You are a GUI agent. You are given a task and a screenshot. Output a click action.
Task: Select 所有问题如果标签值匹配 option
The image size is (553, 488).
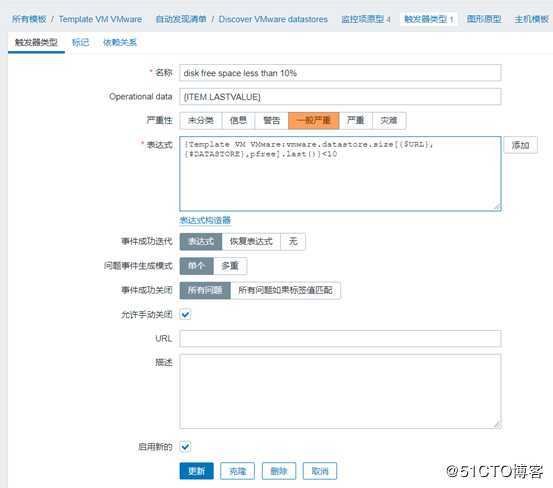pyautogui.click(x=285, y=291)
